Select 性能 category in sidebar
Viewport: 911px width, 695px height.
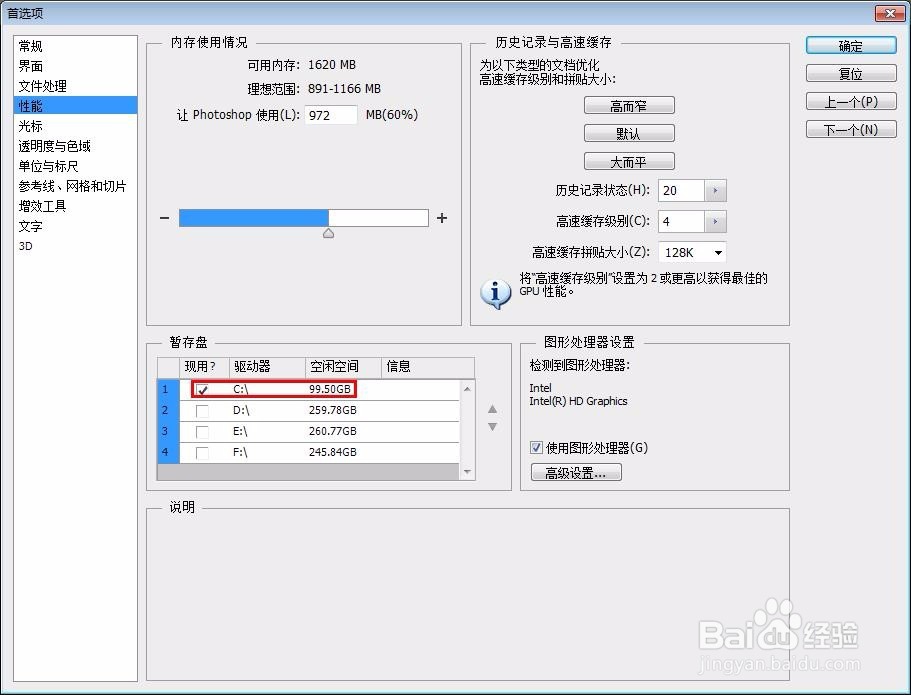[x=75, y=106]
